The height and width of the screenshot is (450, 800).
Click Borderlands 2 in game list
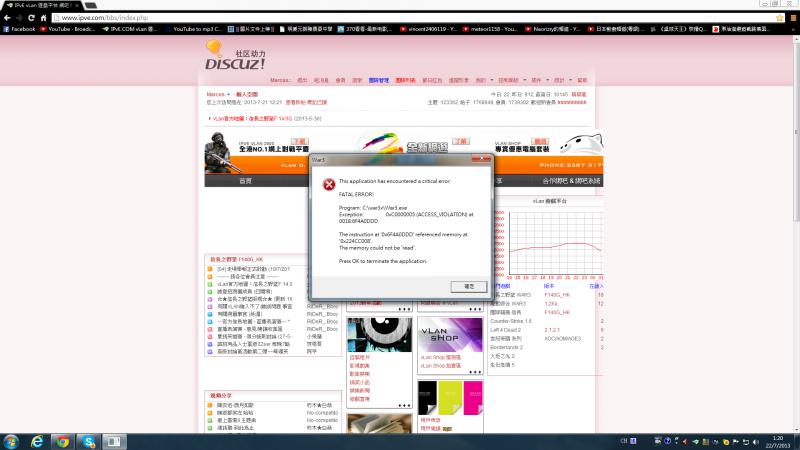[x=507, y=347]
